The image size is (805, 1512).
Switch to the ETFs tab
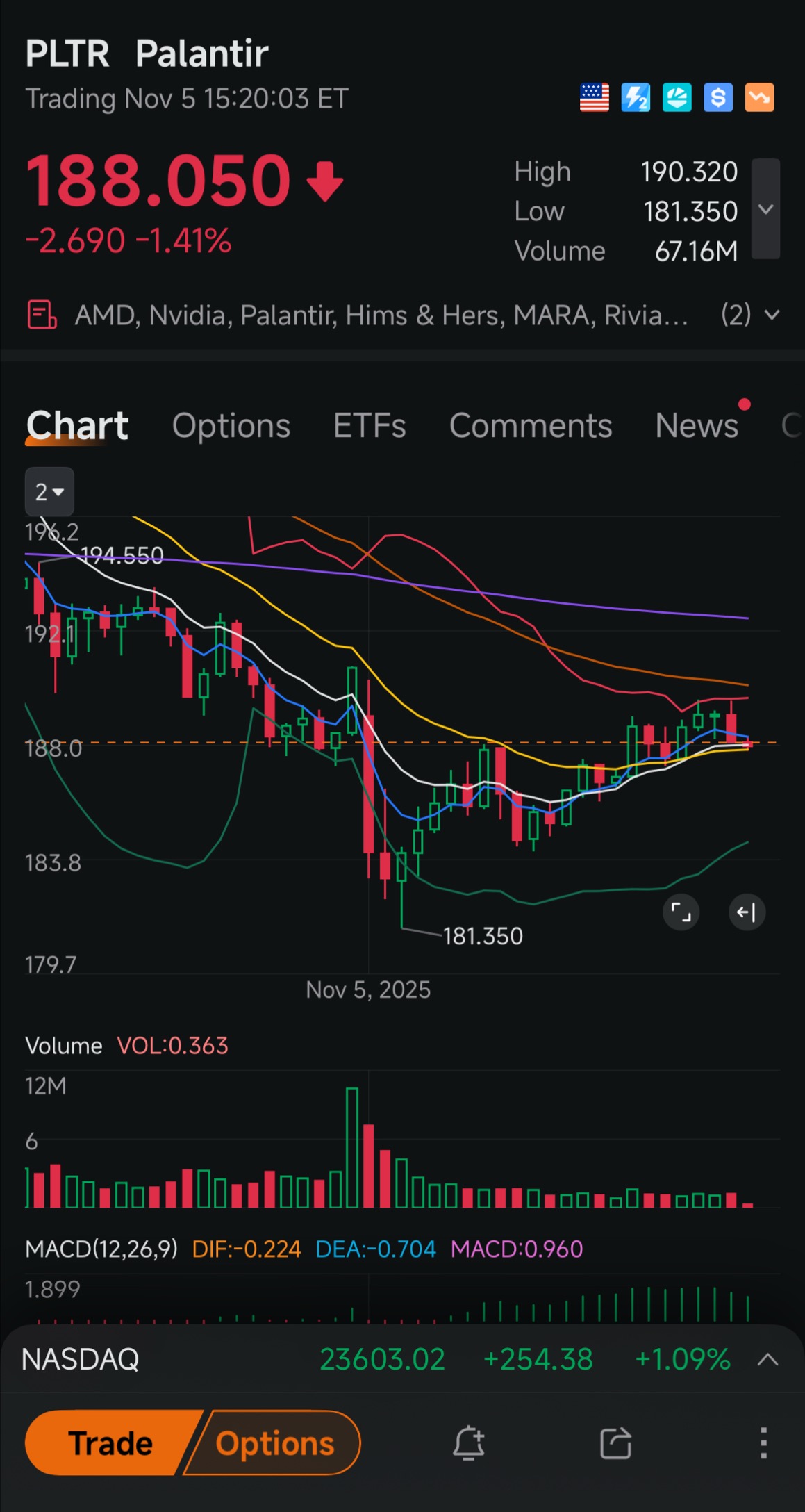[x=370, y=425]
